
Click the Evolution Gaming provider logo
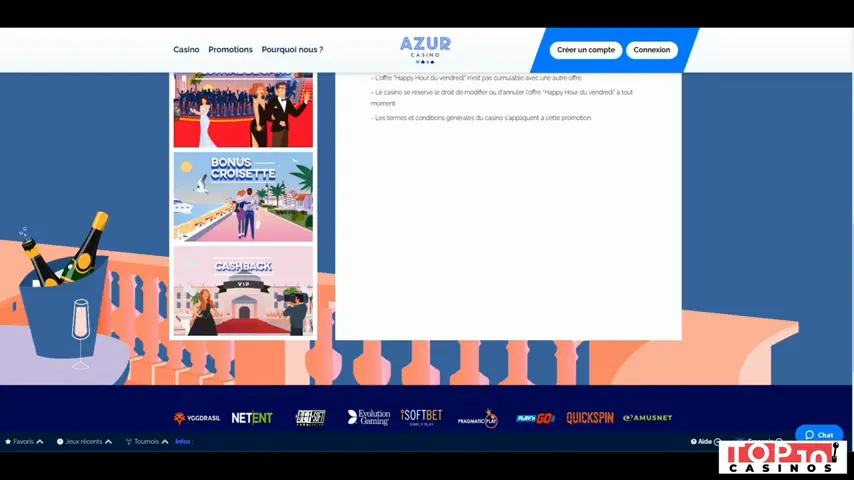(369, 417)
